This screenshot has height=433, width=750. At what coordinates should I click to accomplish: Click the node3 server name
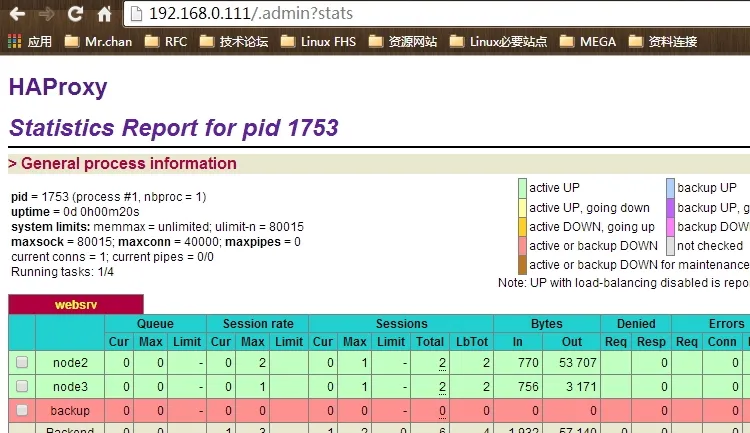pyautogui.click(x=70, y=387)
